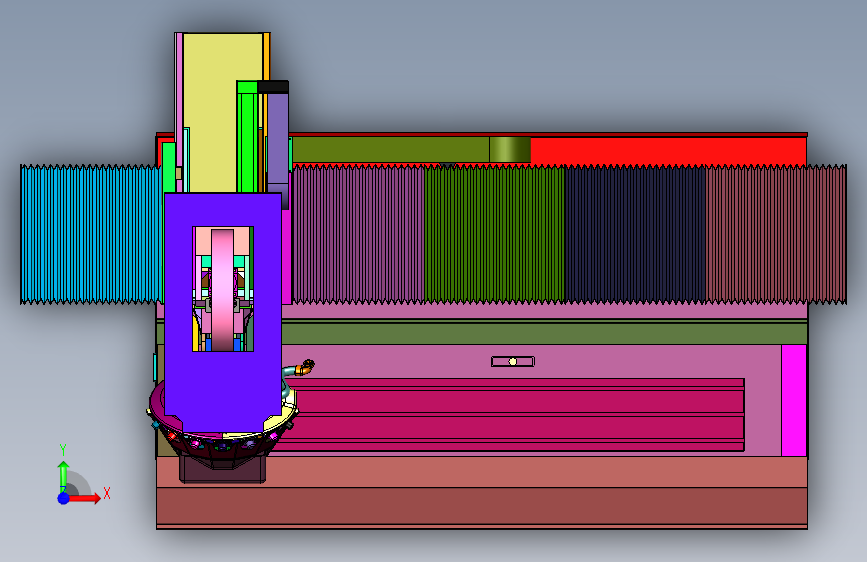Select the pink grinding wheel inside the head
Screen dimensions: 867x562
pos(222,289)
